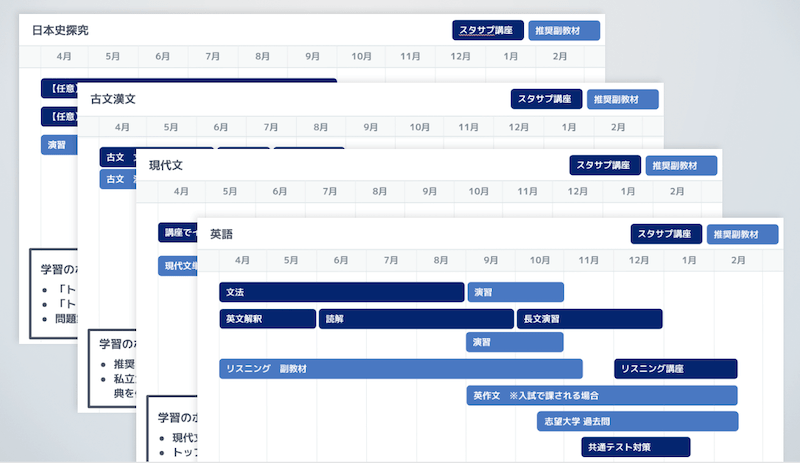Open the 文法 schedule bar
The width and height of the screenshot is (800, 463).
tap(341, 292)
